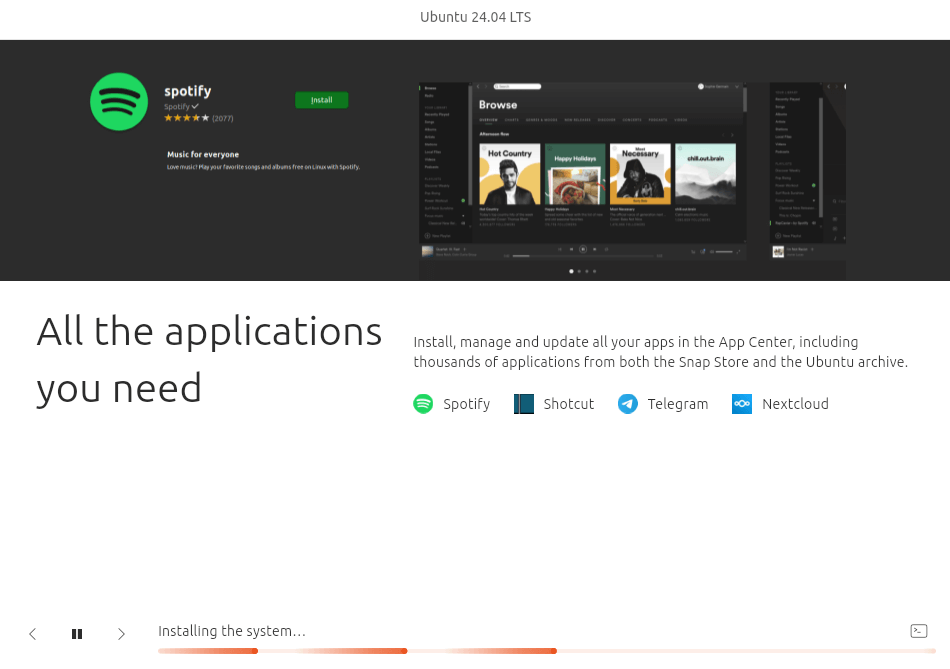
Task: Go to the previous slide
Action: point(33,634)
